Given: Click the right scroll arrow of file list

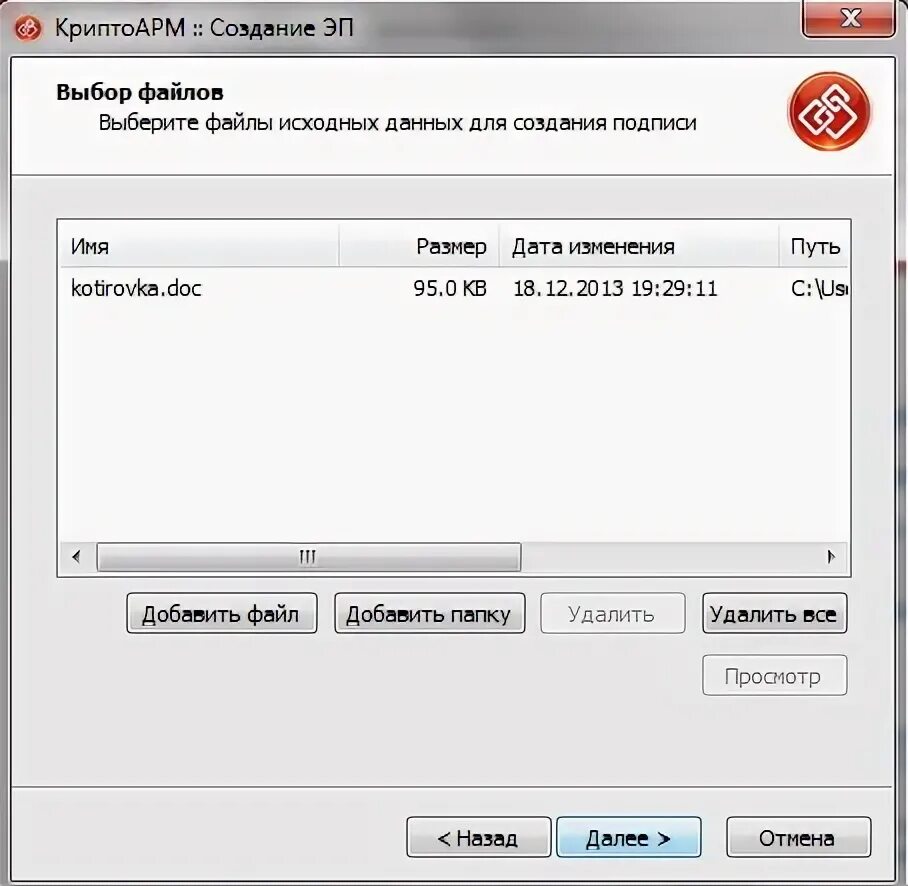Looking at the screenshot, I should pyautogui.click(x=832, y=557).
